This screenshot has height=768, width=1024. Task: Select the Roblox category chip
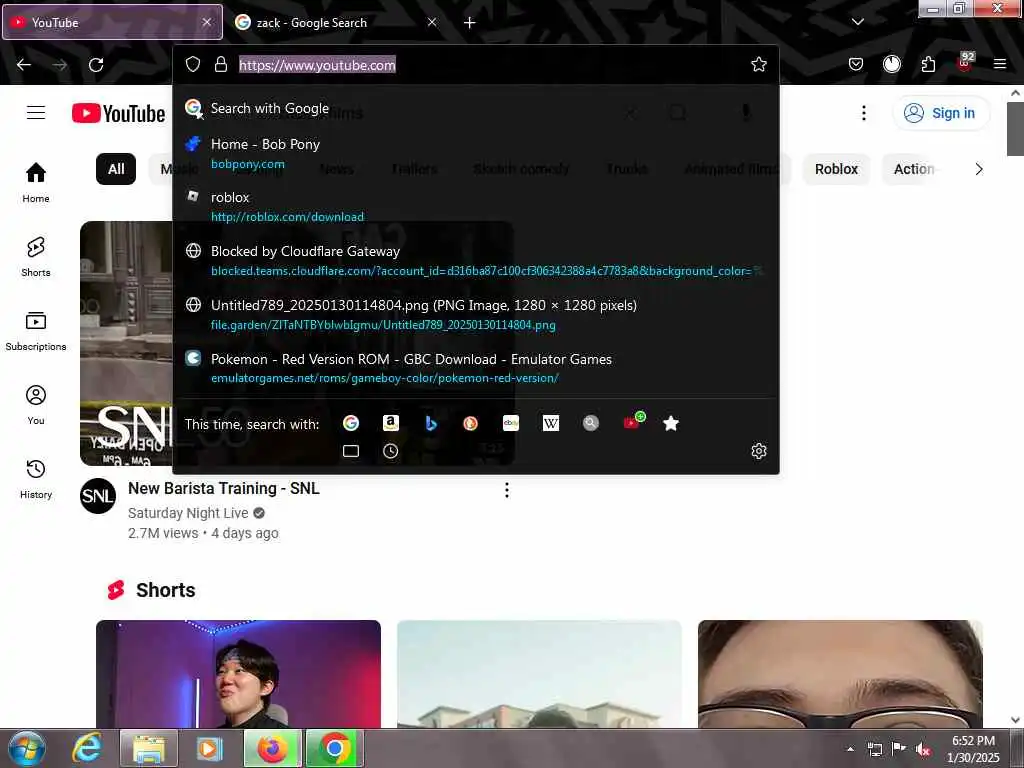click(x=836, y=169)
